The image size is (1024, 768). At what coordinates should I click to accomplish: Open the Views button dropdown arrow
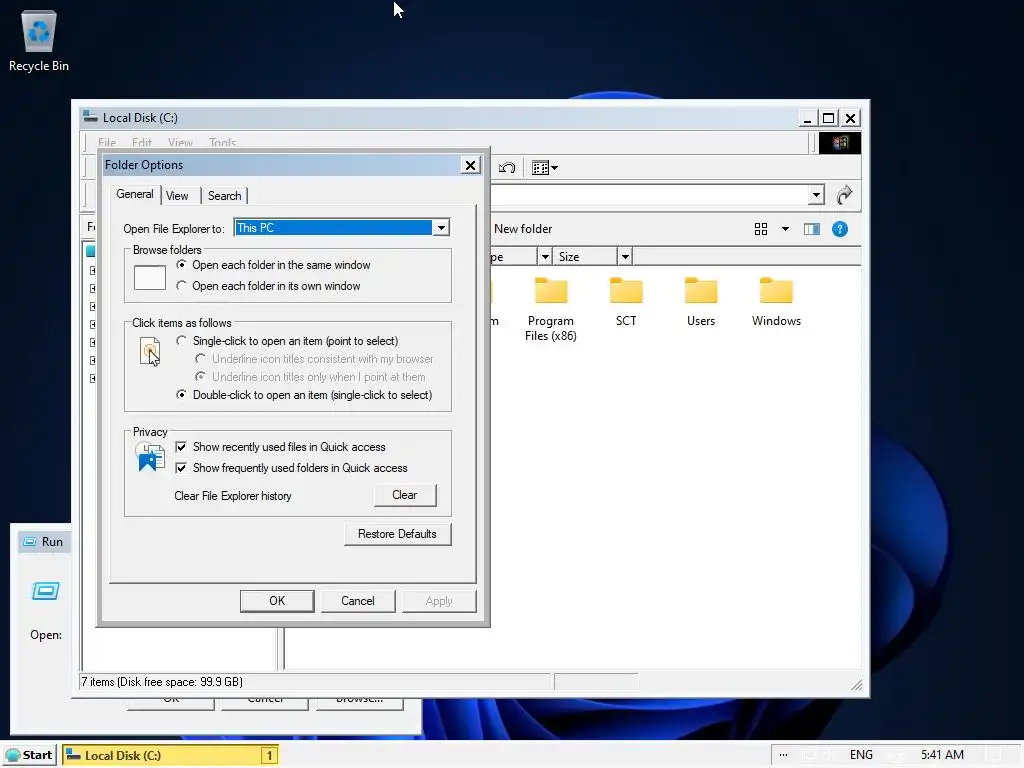[x=554, y=168]
